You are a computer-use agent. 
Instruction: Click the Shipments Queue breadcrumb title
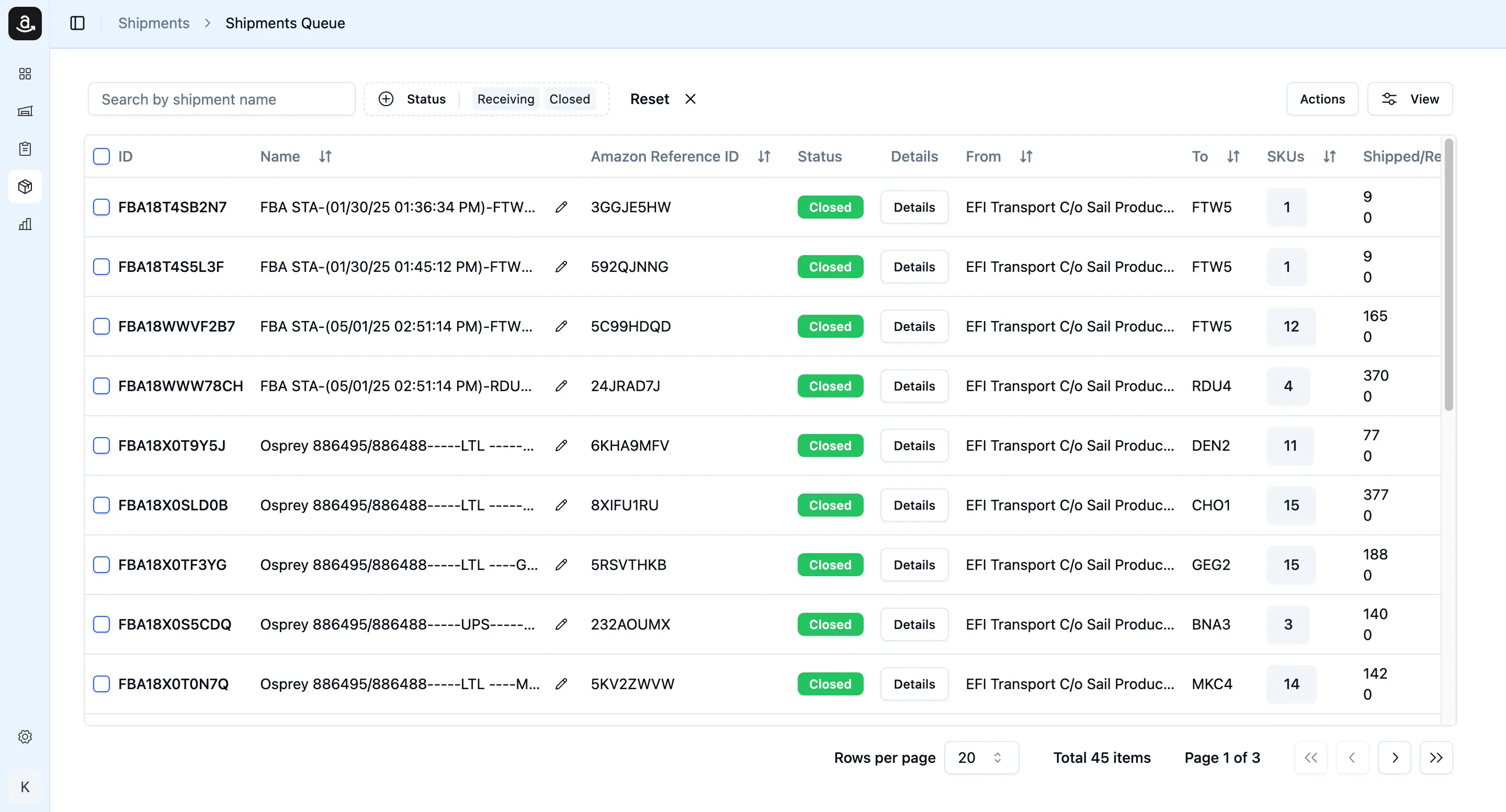point(285,24)
